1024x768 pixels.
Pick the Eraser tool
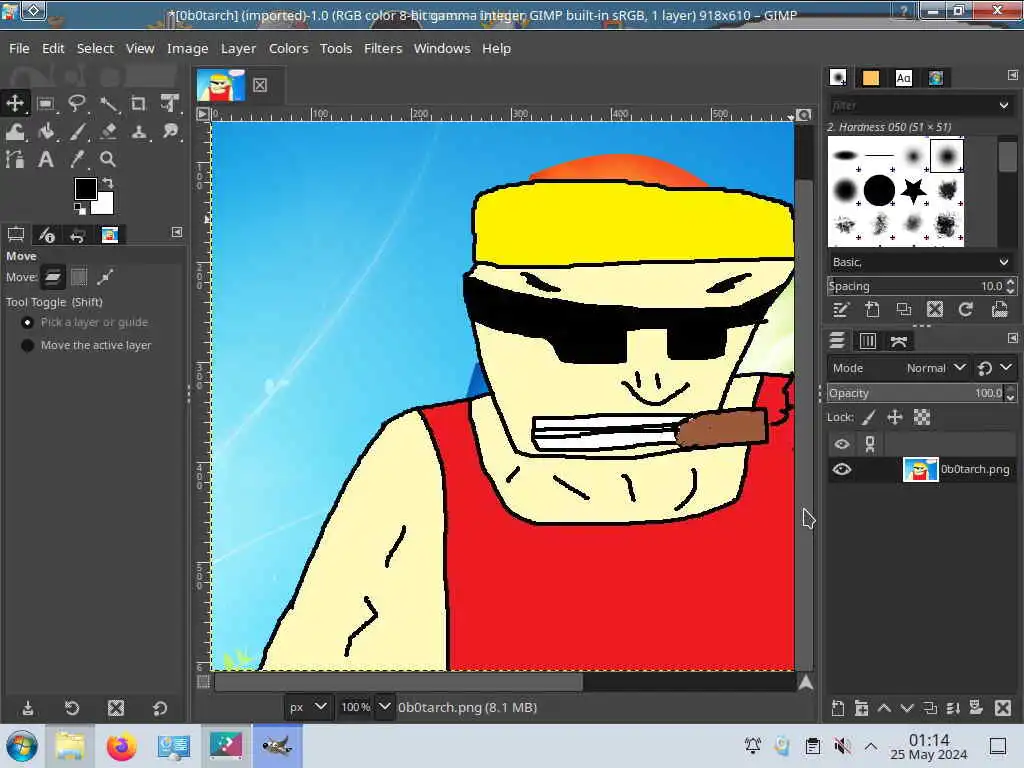pos(108,131)
